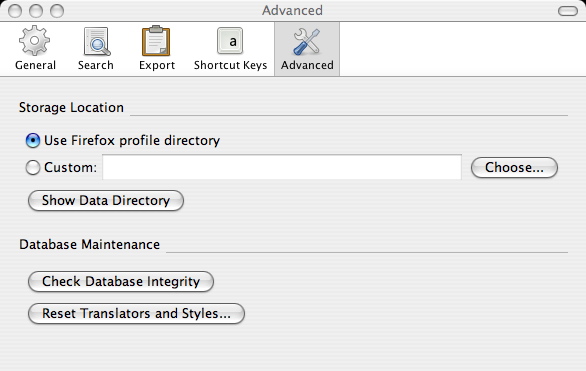Open the Search preferences magnifier icon
The height and width of the screenshot is (371, 586).
(x=96, y=41)
